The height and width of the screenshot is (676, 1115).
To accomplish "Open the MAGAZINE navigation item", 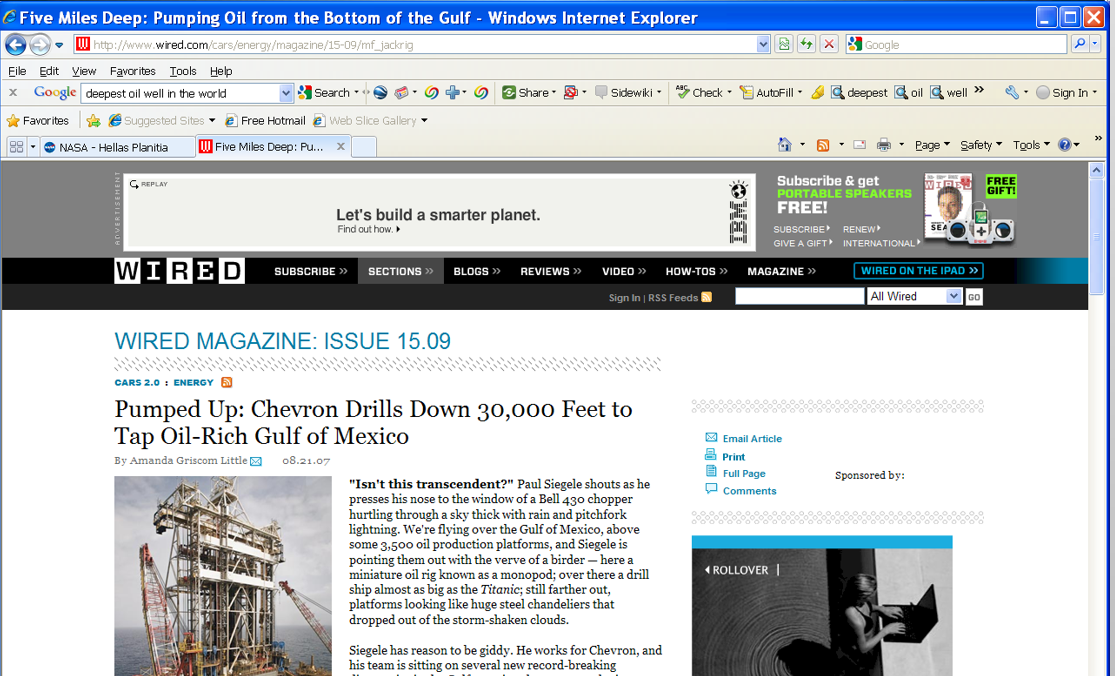I will click(781, 271).
